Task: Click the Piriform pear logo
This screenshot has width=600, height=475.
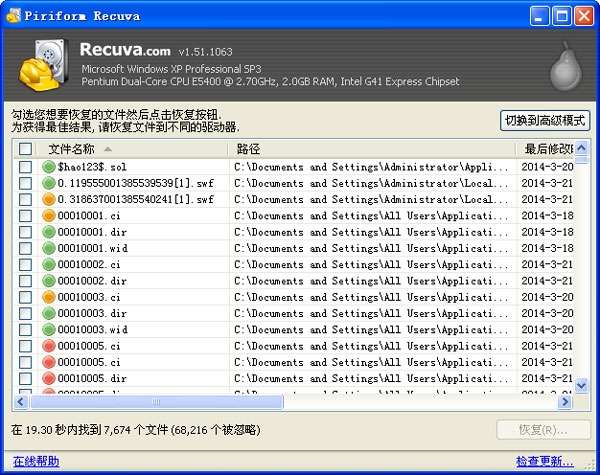Action: point(566,66)
